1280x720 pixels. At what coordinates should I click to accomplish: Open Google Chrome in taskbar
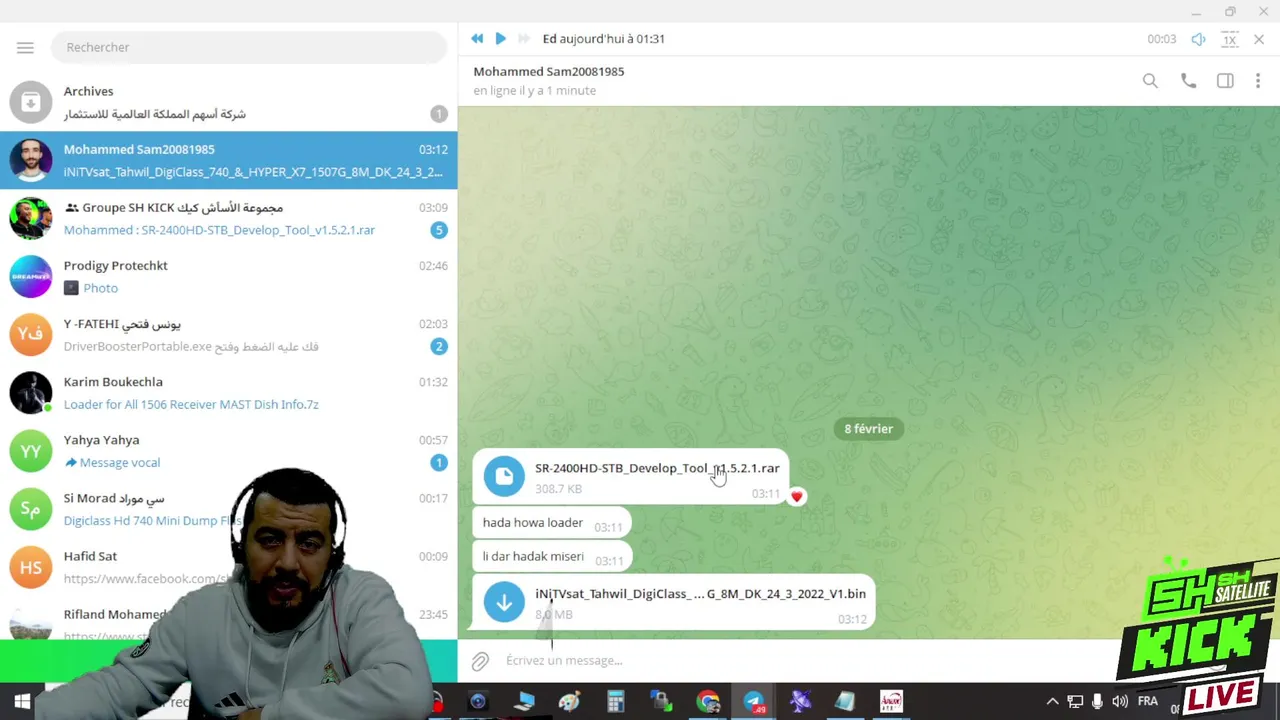pyautogui.click(x=708, y=702)
